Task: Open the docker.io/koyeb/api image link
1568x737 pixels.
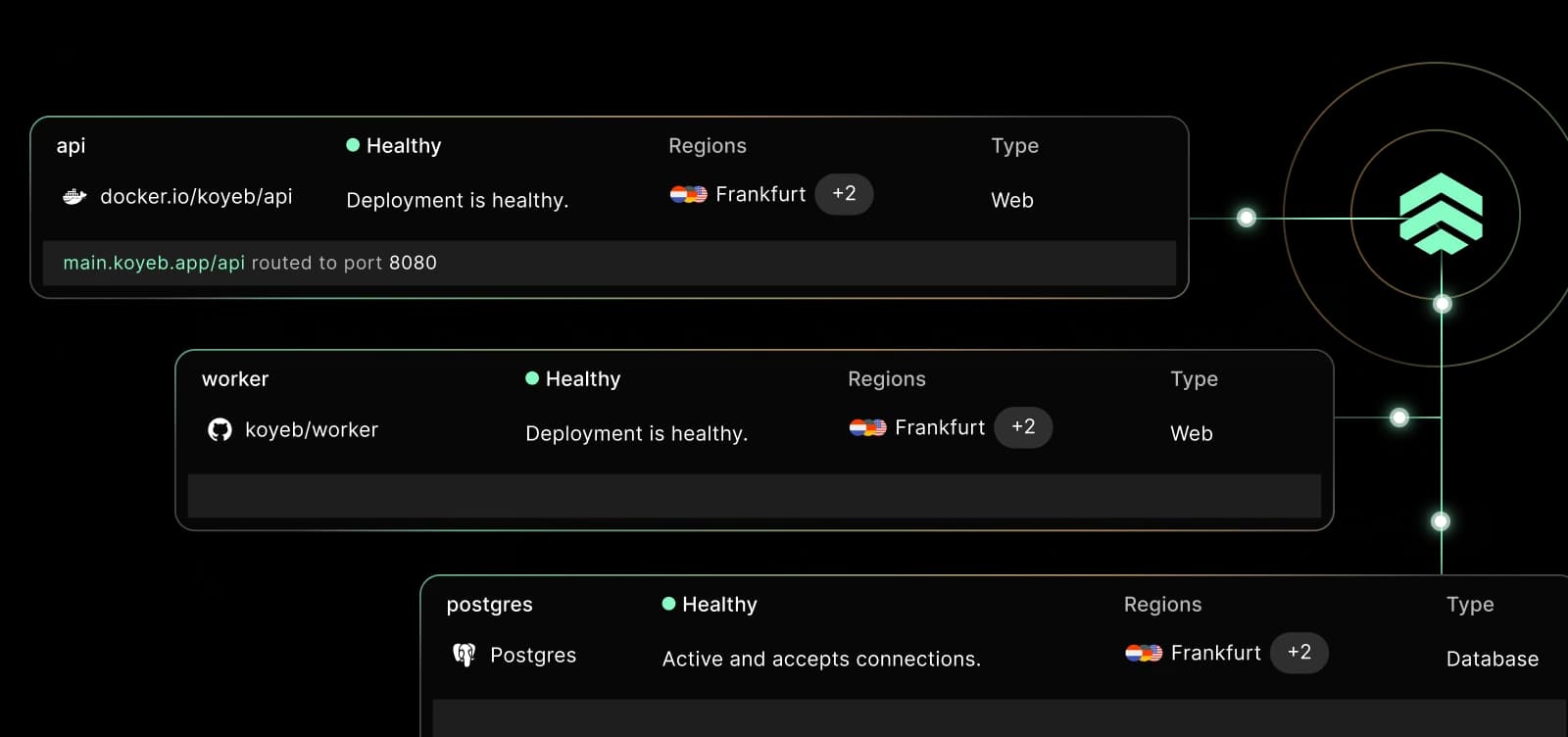Action: tap(196, 197)
